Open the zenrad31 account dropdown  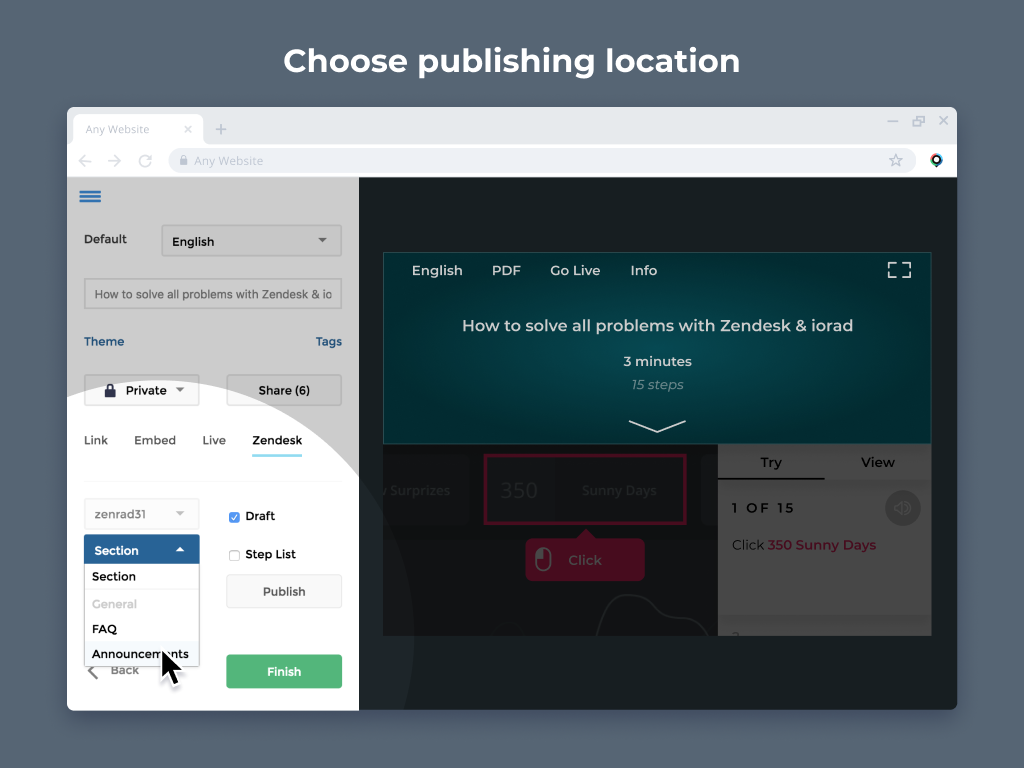(141, 514)
